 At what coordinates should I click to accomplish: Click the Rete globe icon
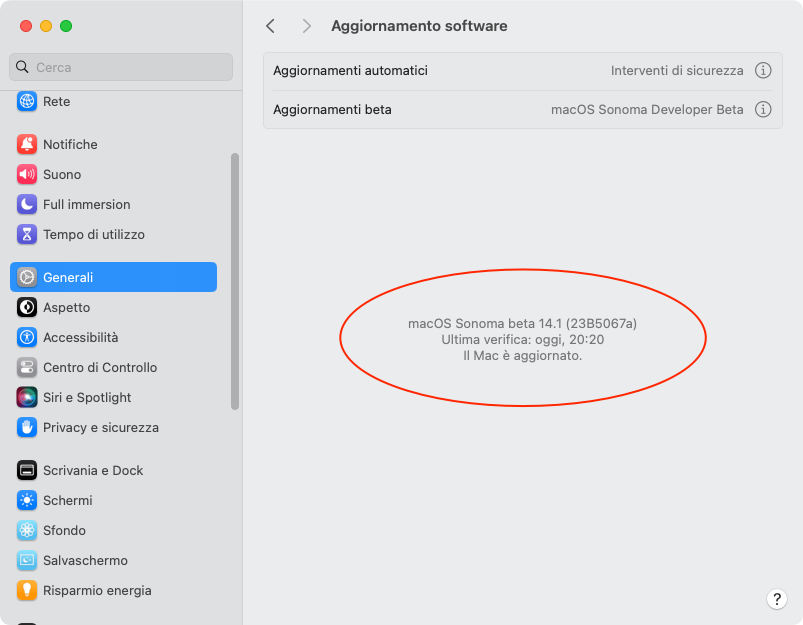click(27, 101)
